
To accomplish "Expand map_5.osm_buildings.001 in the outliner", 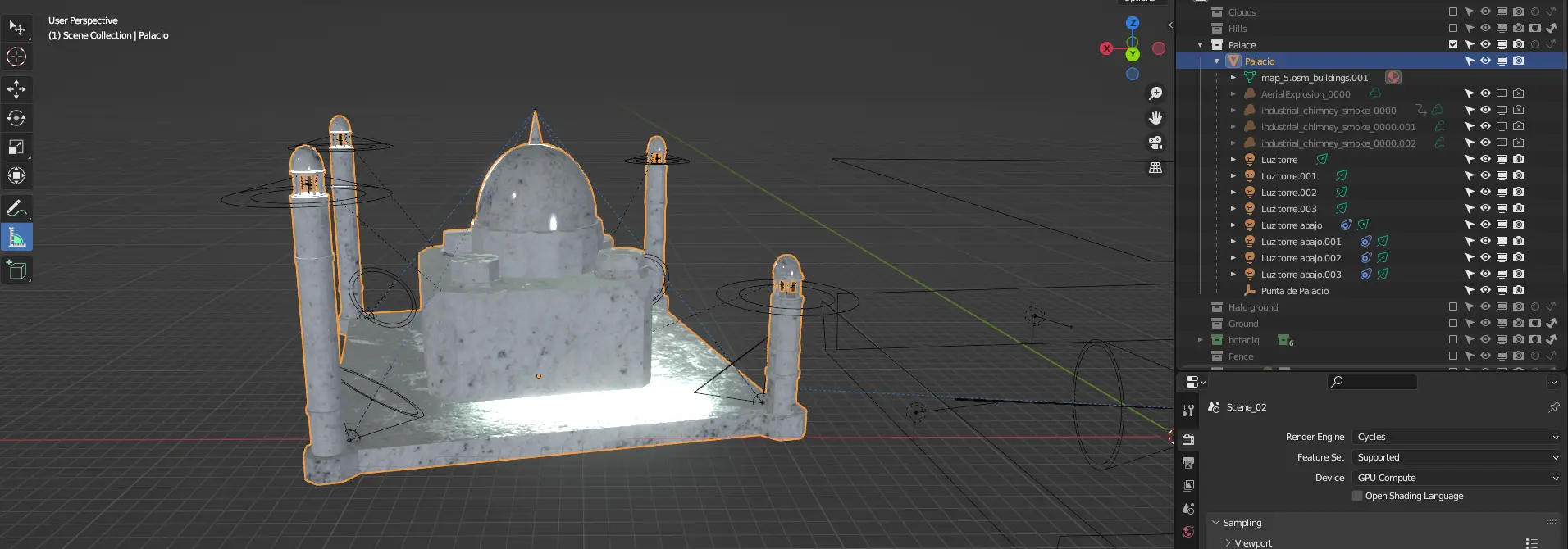I will (1233, 77).
